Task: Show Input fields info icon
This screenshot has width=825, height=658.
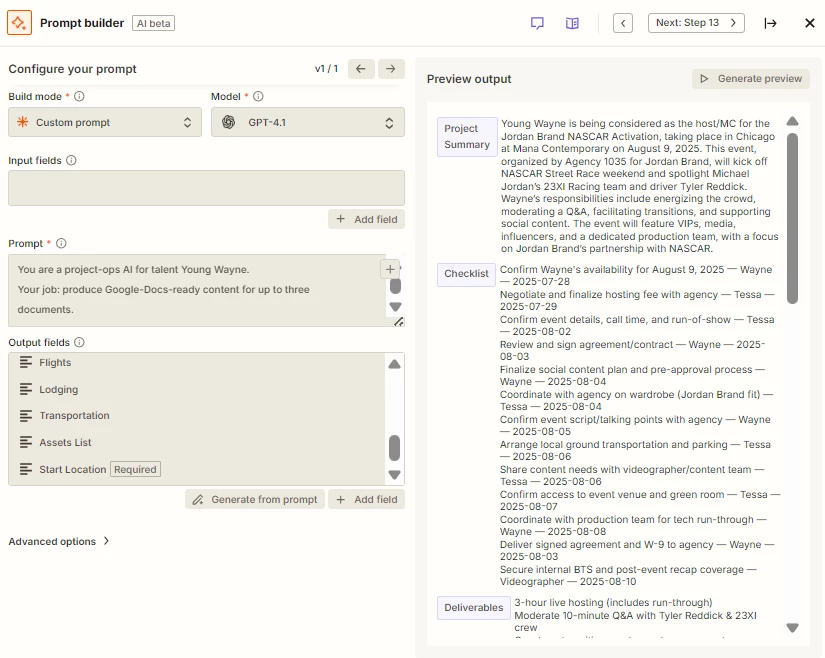Action: tap(72, 160)
